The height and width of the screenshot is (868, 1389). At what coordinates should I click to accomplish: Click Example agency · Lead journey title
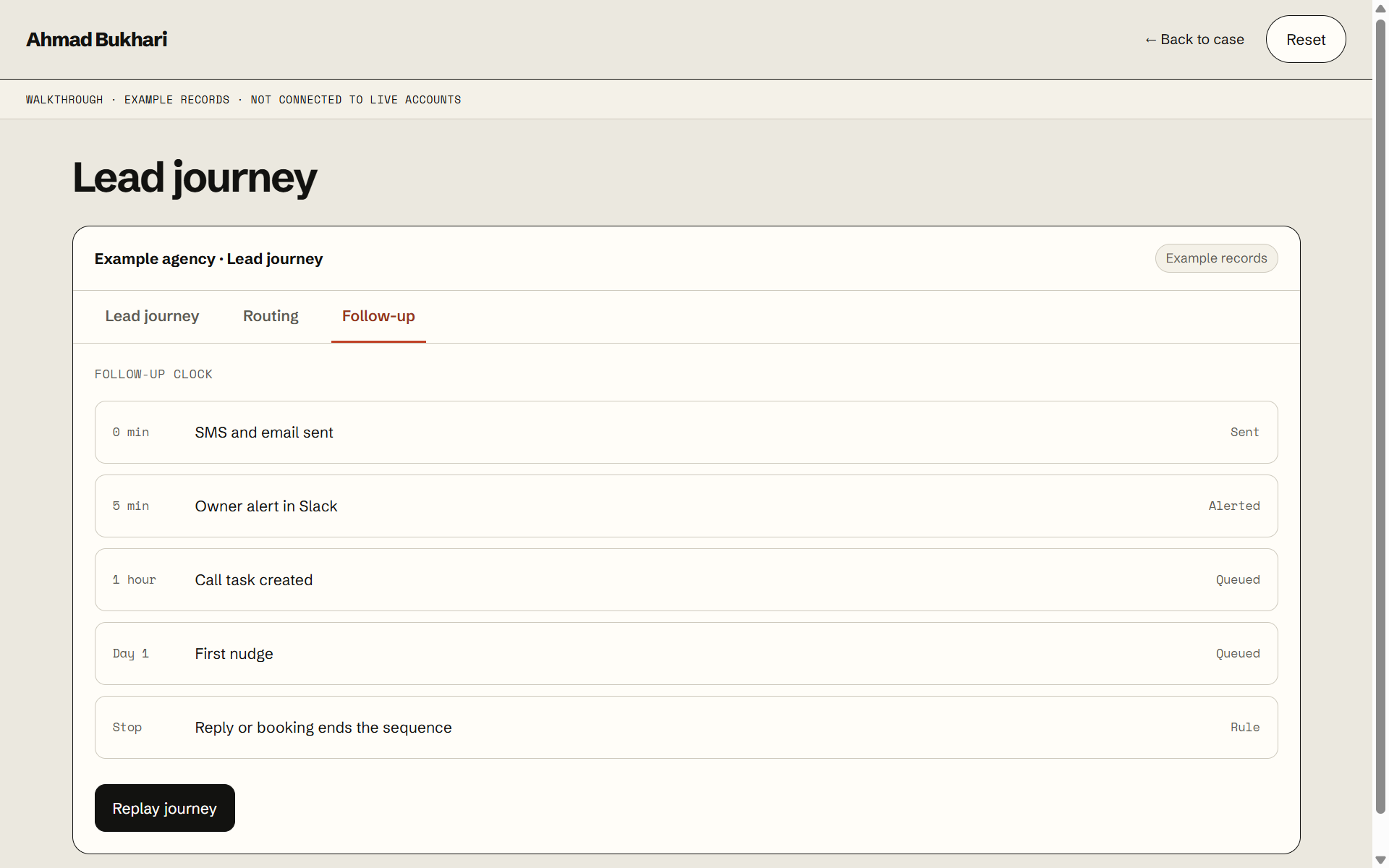[208, 259]
